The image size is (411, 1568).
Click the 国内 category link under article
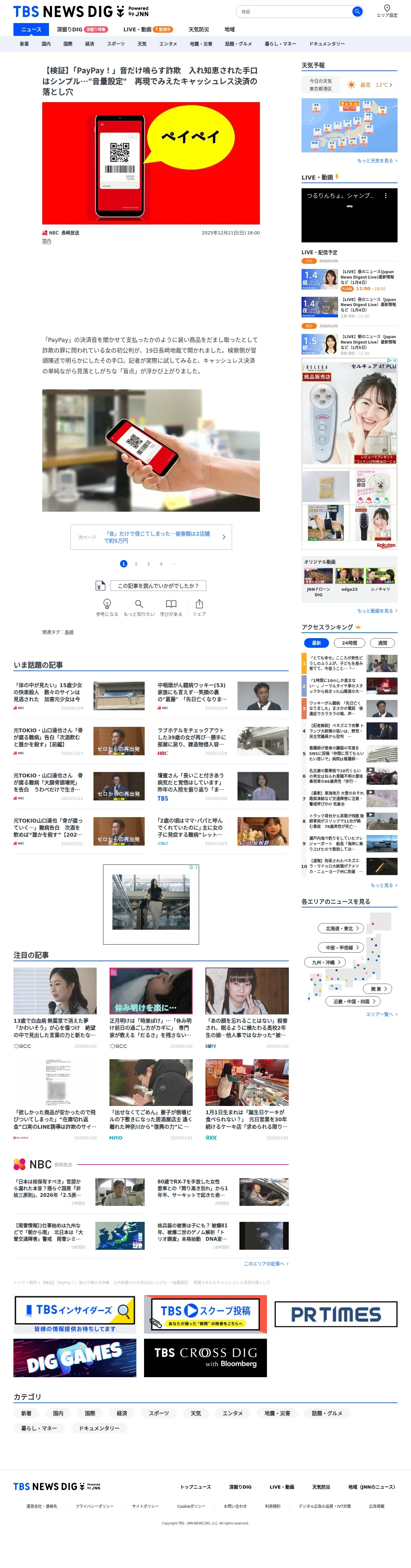pyautogui.click(x=46, y=241)
